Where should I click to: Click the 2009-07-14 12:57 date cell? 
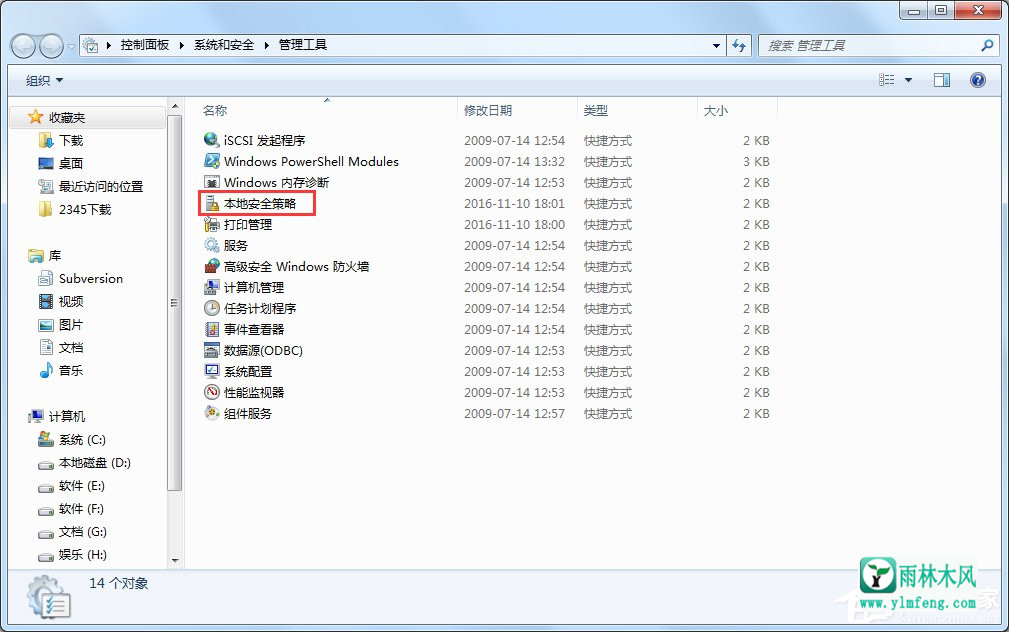514,413
